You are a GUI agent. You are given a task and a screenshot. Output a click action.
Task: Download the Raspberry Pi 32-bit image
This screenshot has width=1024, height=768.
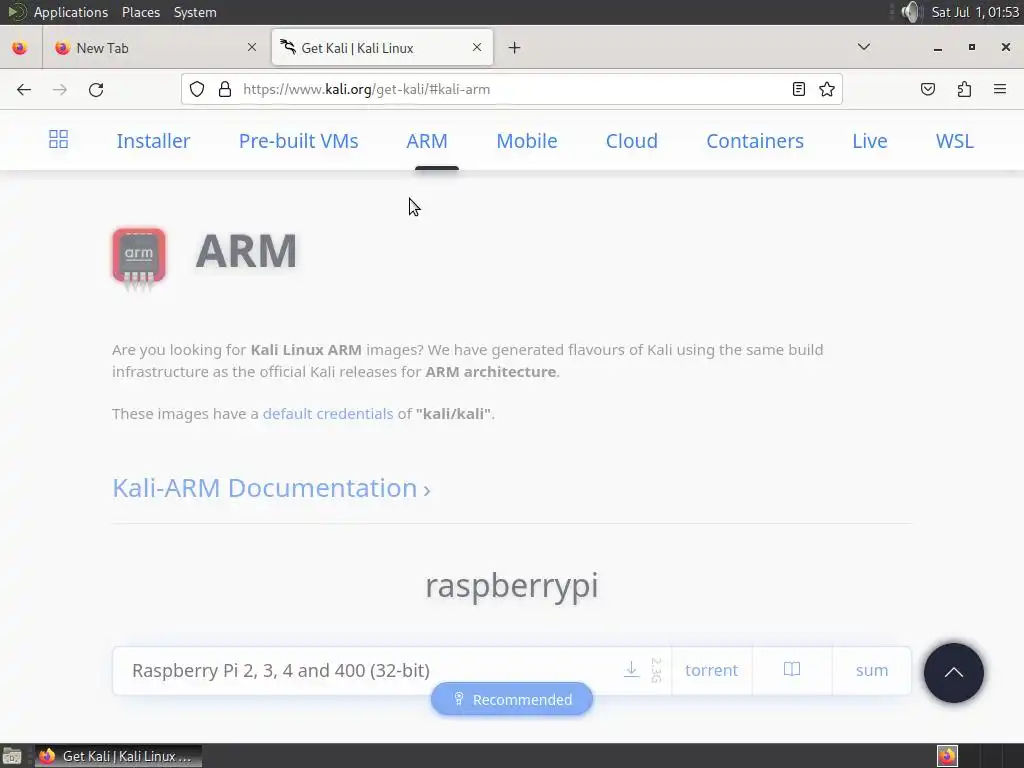click(632, 670)
